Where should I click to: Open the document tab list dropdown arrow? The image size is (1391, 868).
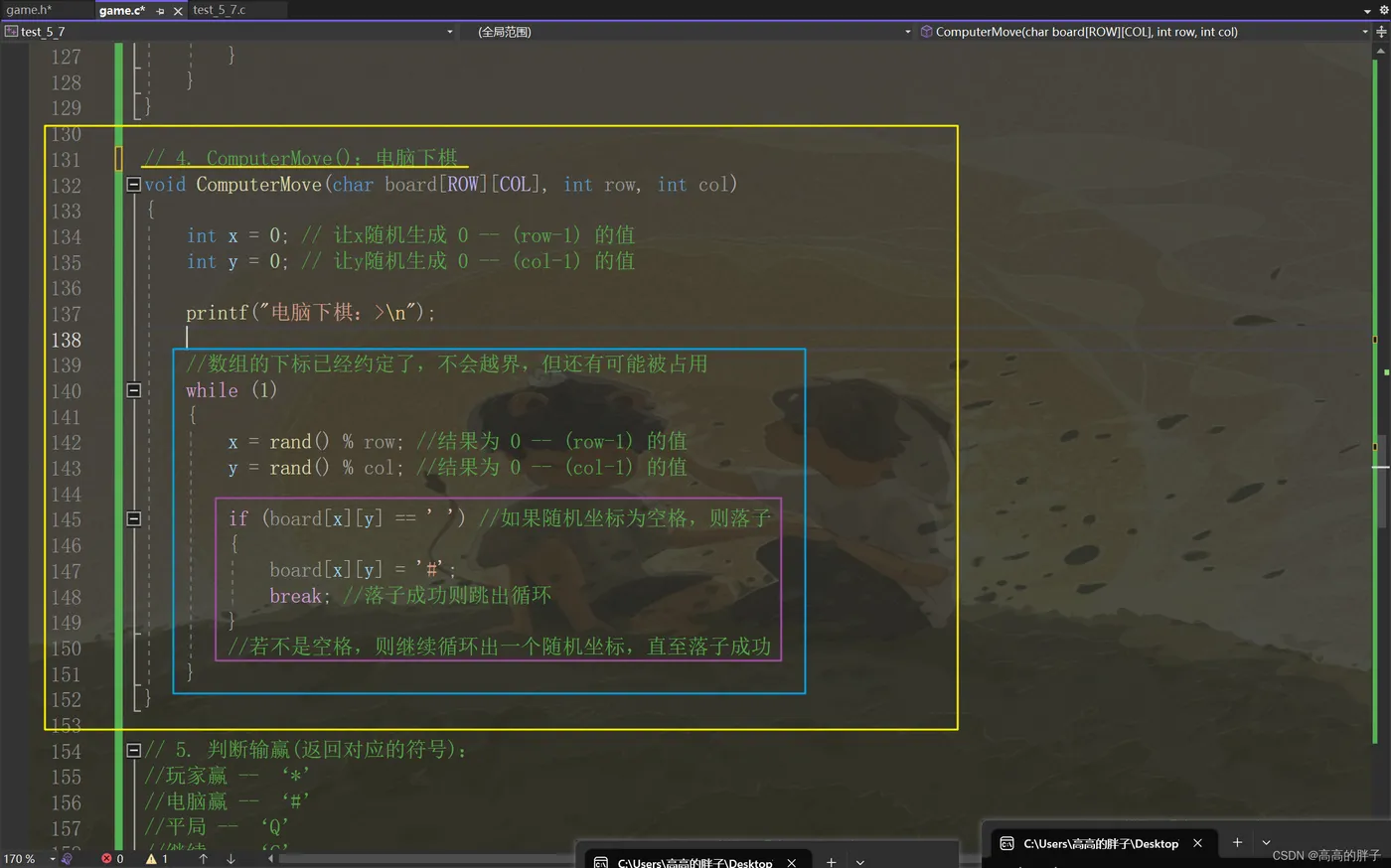click(1367, 10)
